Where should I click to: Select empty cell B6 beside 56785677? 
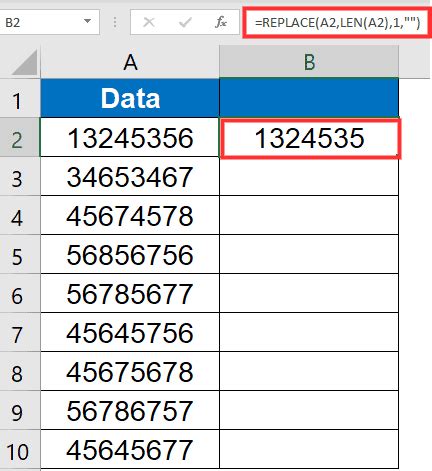tap(309, 294)
